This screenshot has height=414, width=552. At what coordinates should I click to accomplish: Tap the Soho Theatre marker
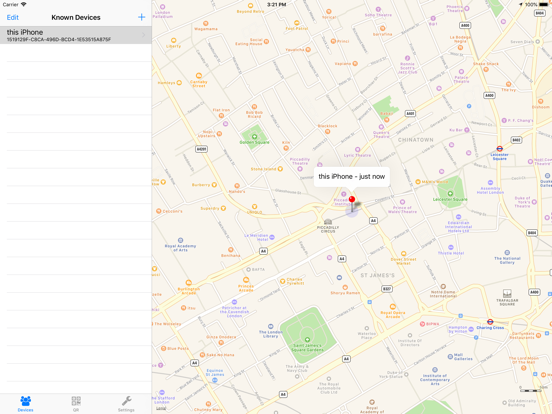(378, 10)
